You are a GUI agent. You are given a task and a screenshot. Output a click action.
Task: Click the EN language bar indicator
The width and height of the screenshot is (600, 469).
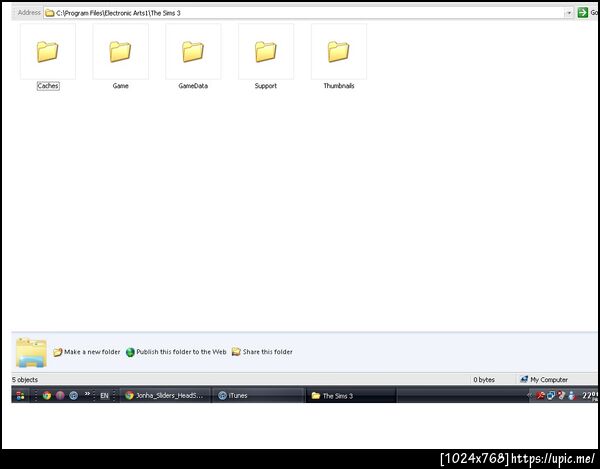[x=104, y=396]
